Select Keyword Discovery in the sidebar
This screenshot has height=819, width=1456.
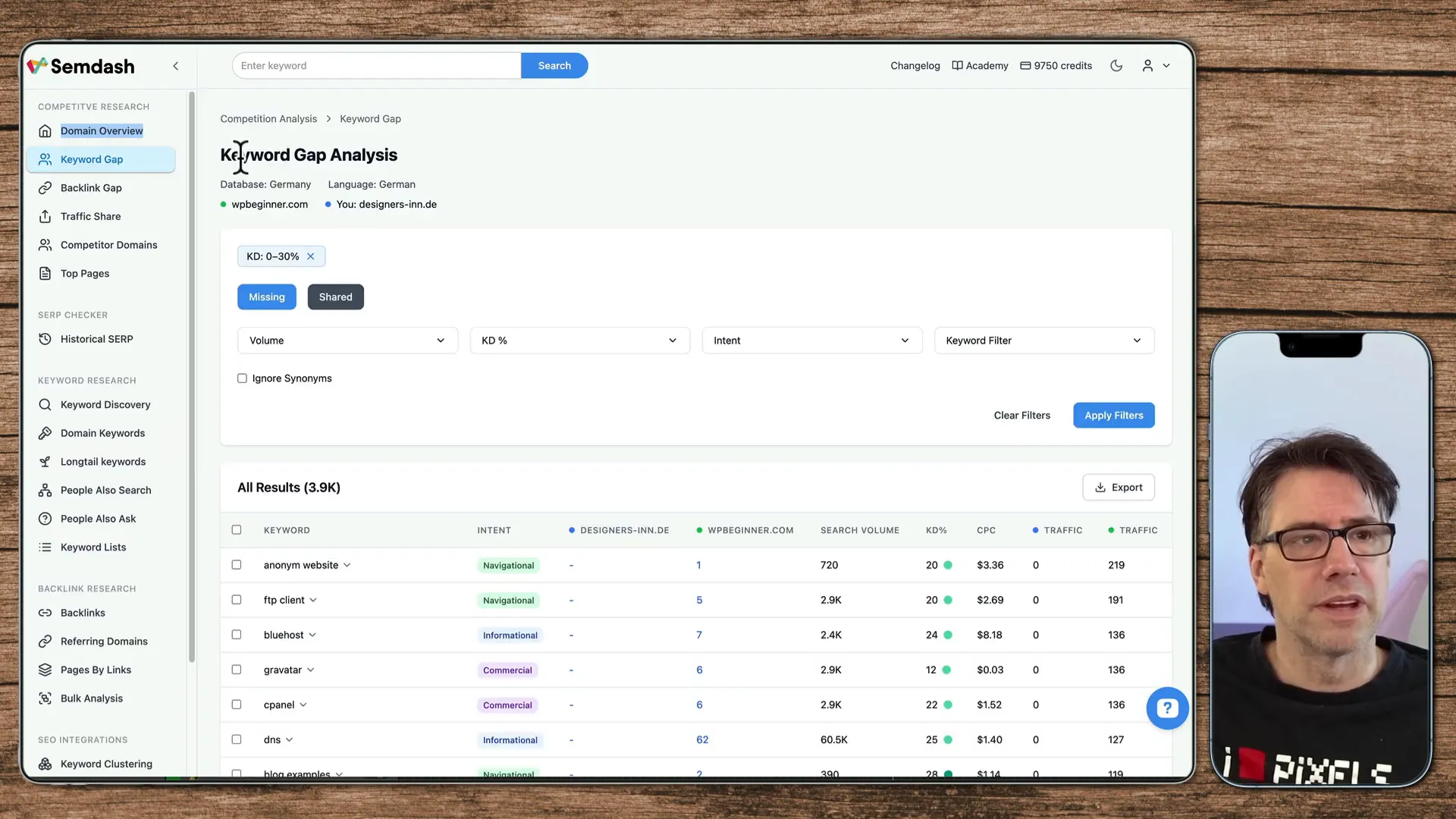click(x=105, y=404)
